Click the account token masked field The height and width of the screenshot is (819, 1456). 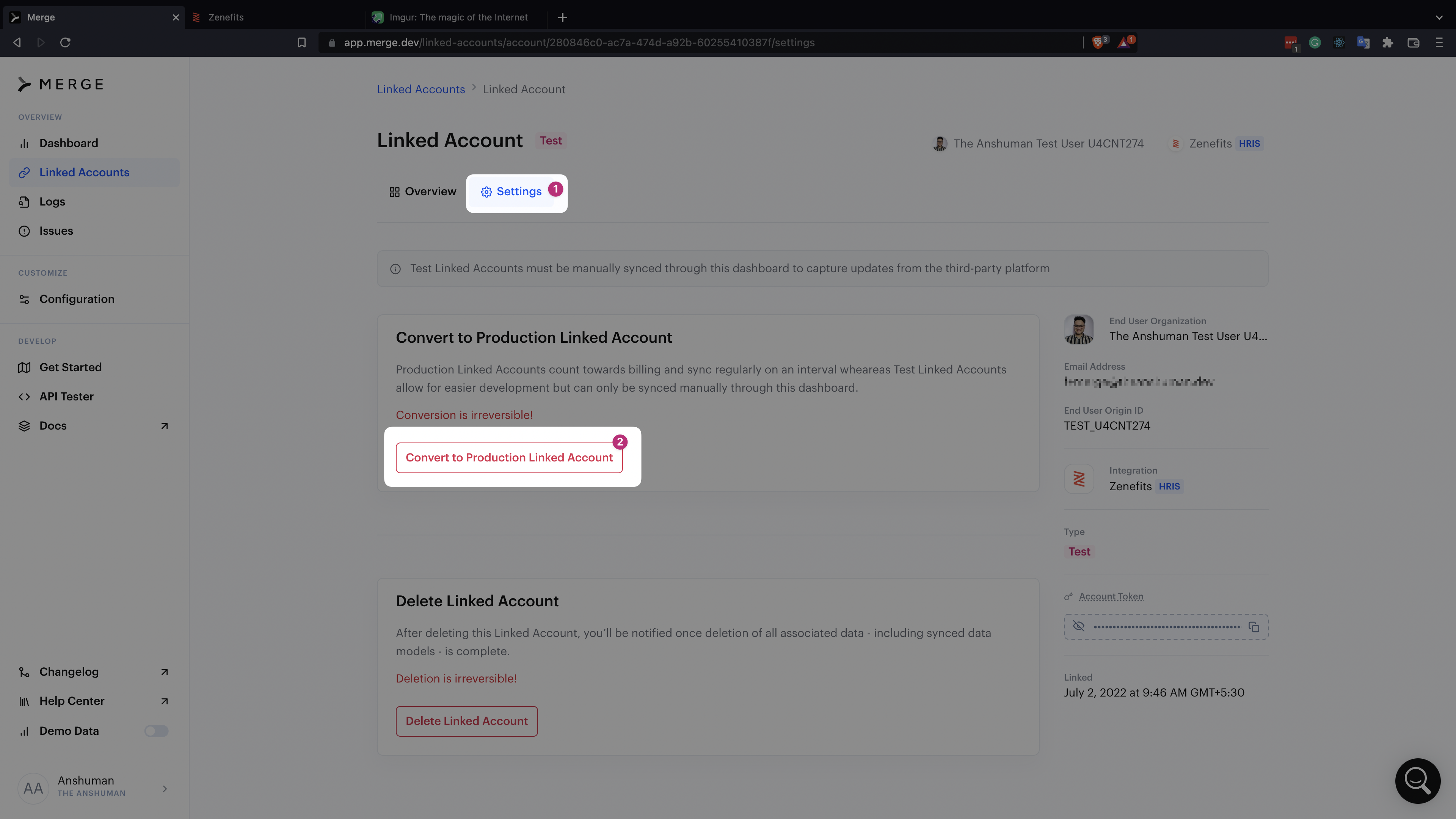tap(1166, 627)
